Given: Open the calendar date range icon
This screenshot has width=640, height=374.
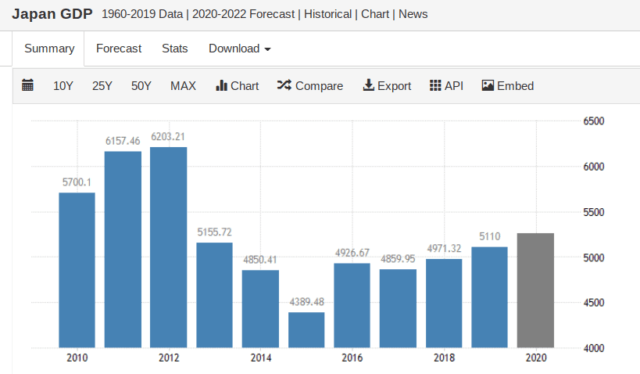Looking at the screenshot, I should tap(27, 85).
